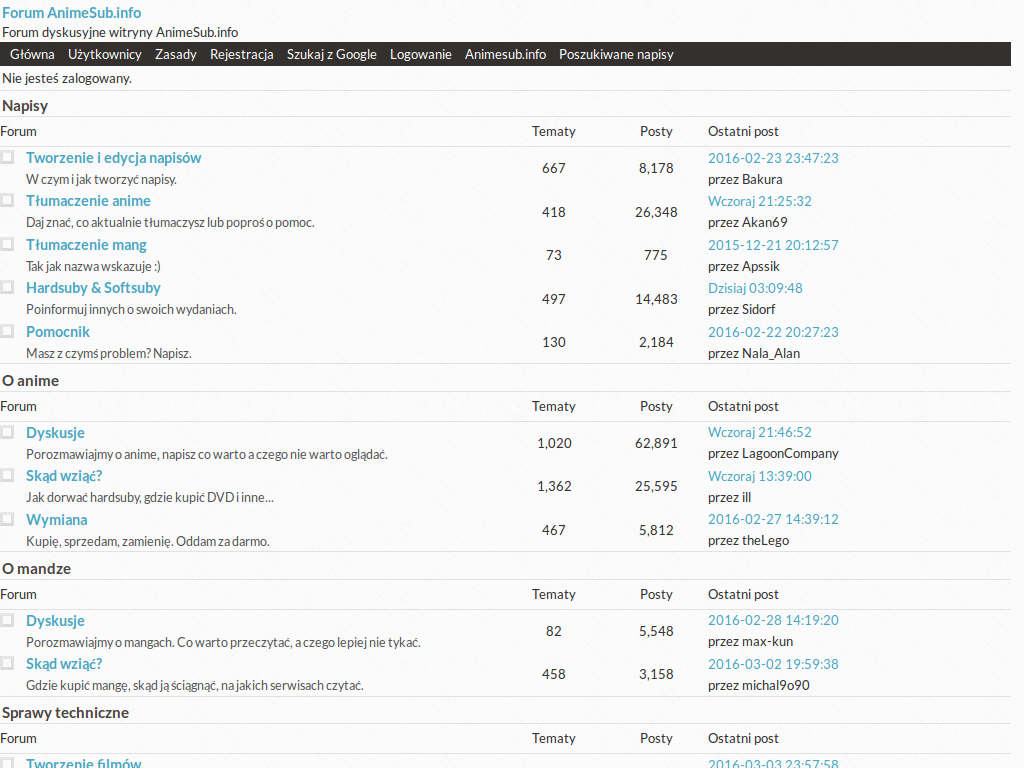This screenshot has height=768, width=1024.
Task: Click the icon beside Skąd wziąć? under O mandze
Action: (x=7, y=663)
